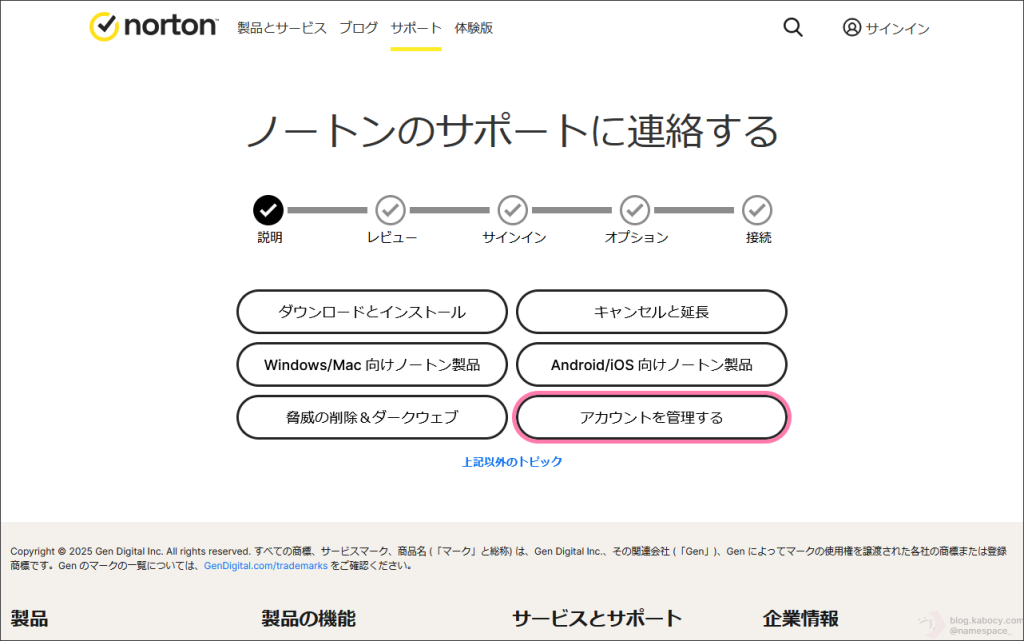This screenshot has width=1024, height=641.
Task: Click the Norton logo
Action: (x=153, y=27)
